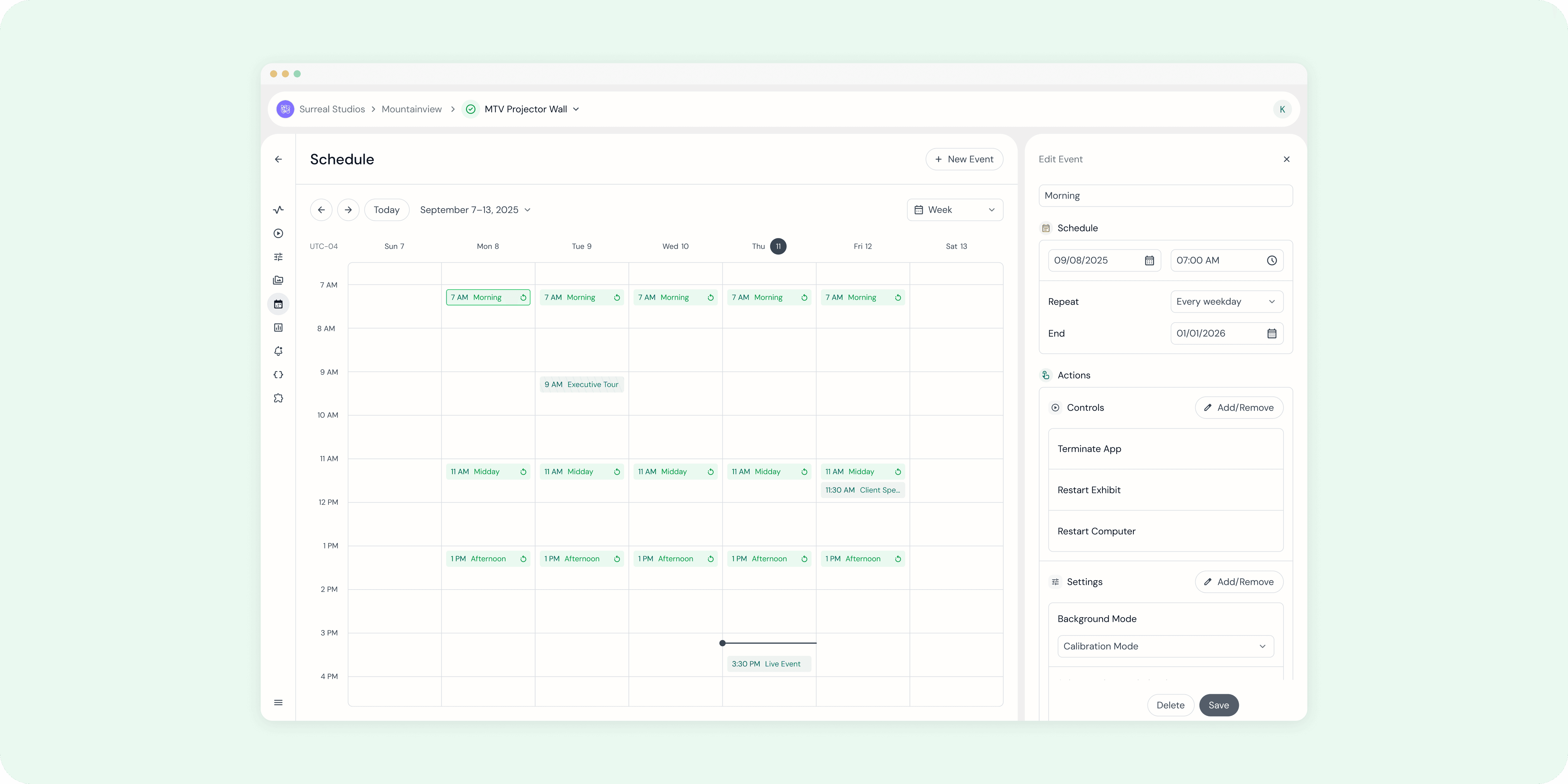The width and height of the screenshot is (1568, 784).
Task: Go to Mountainview breadcrumb
Action: pyautogui.click(x=412, y=109)
